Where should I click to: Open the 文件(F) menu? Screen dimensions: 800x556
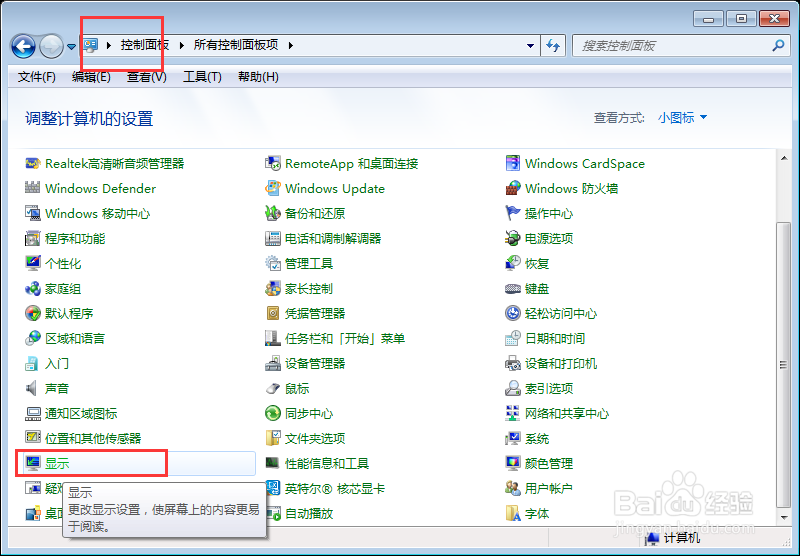coord(36,77)
